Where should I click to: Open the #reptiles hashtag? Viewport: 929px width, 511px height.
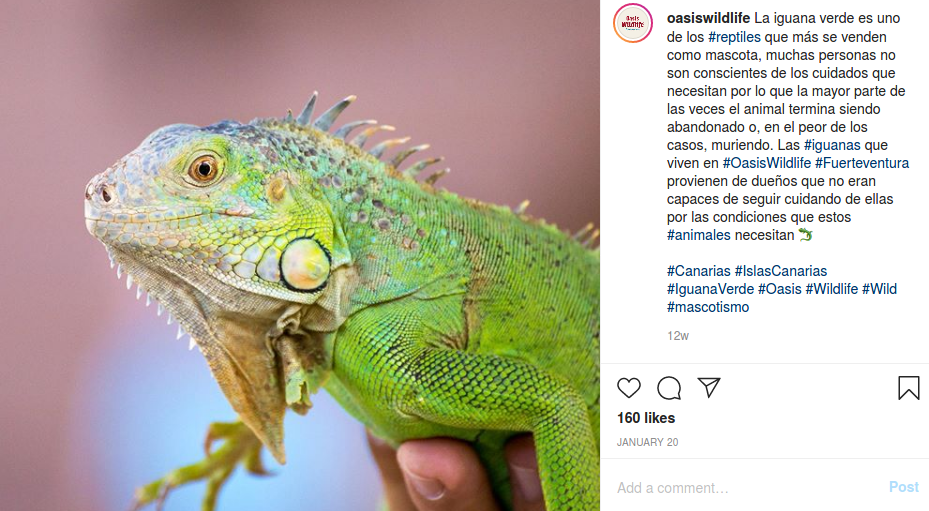pyautogui.click(x=734, y=37)
